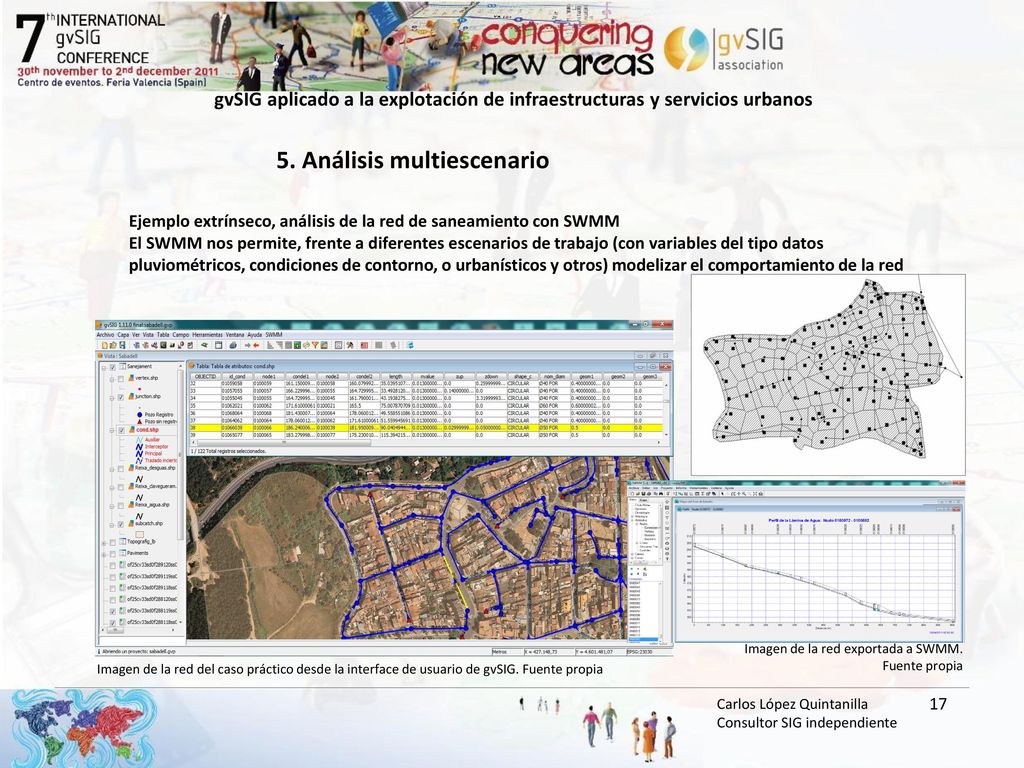
Task: Enable the Paviments group checkbox
Action: [112, 554]
